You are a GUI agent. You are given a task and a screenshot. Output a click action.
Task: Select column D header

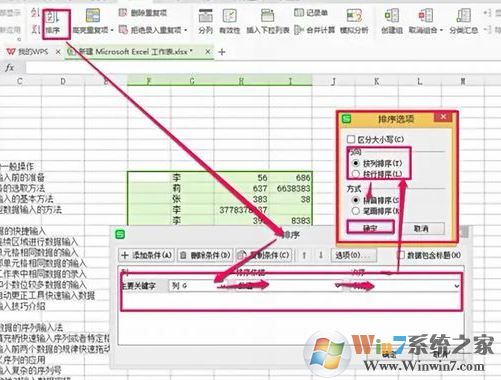click(63, 81)
